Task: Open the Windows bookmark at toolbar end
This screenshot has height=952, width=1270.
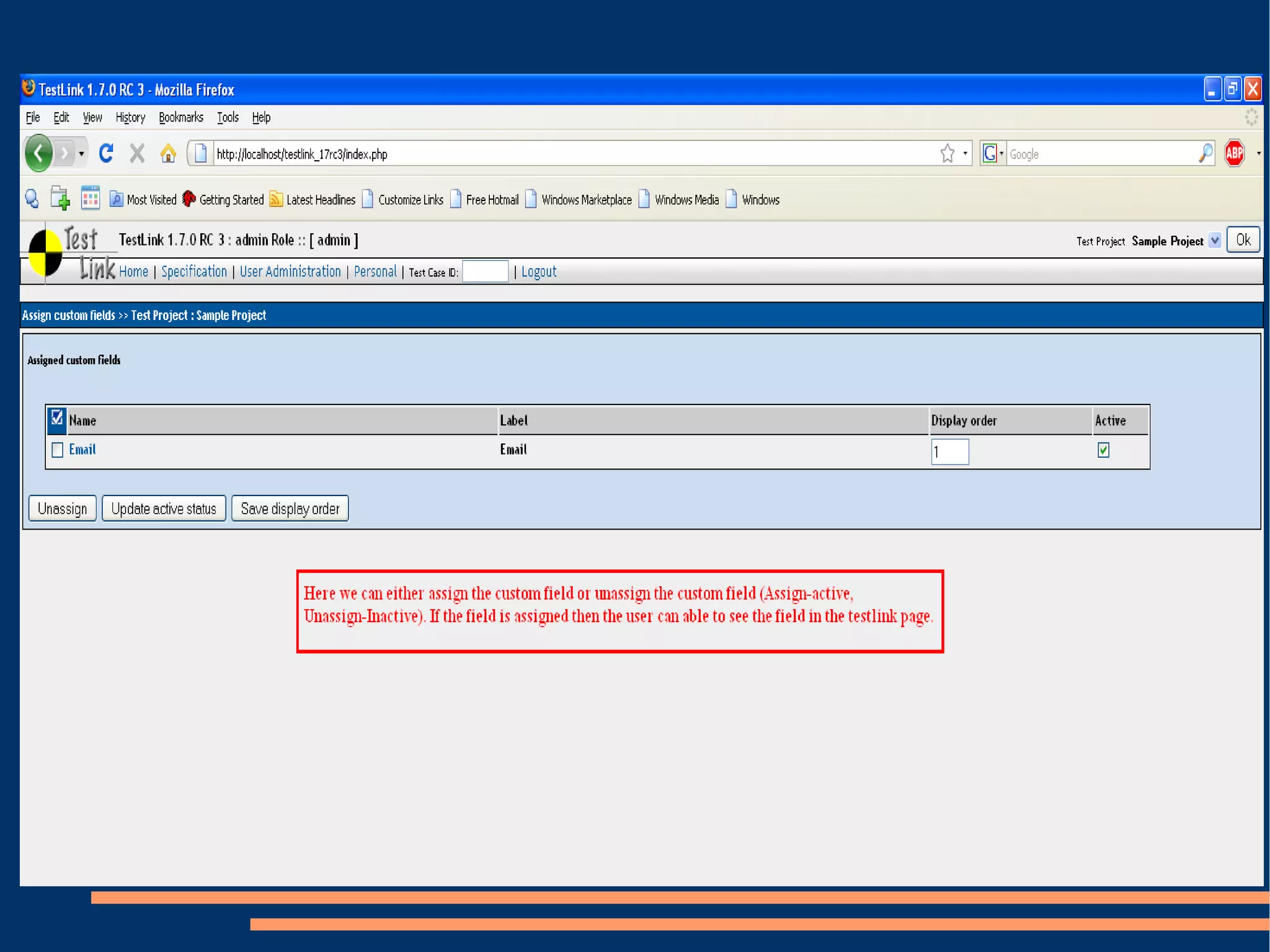Action: (753, 200)
